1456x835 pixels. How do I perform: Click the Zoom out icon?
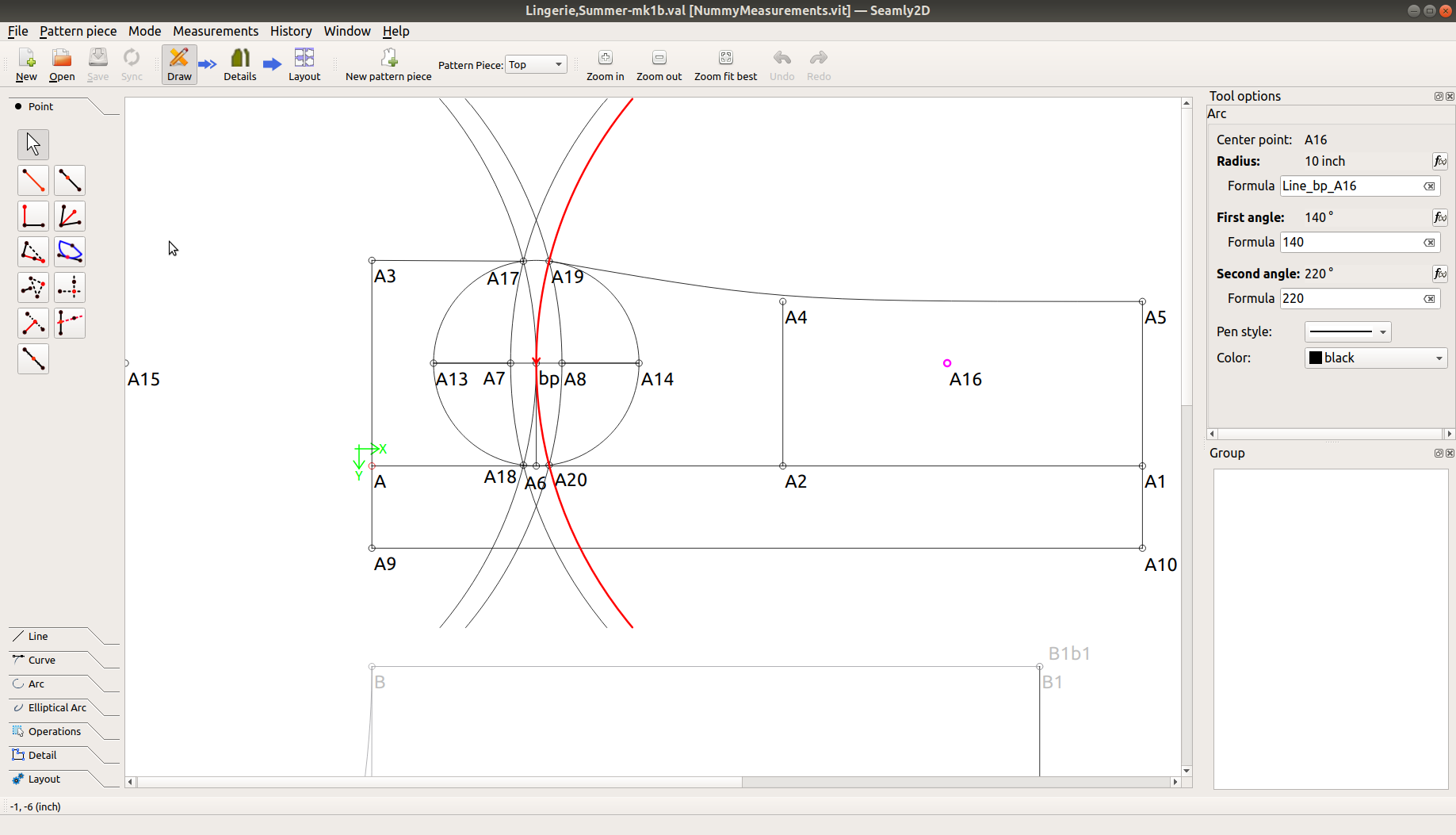[x=659, y=58]
